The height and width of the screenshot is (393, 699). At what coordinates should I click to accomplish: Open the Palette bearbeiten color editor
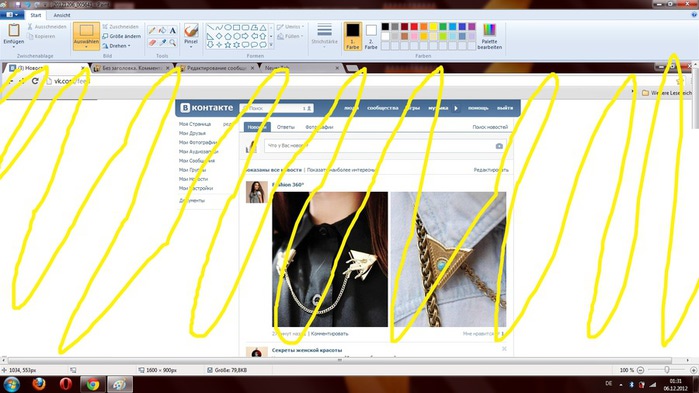[489, 37]
